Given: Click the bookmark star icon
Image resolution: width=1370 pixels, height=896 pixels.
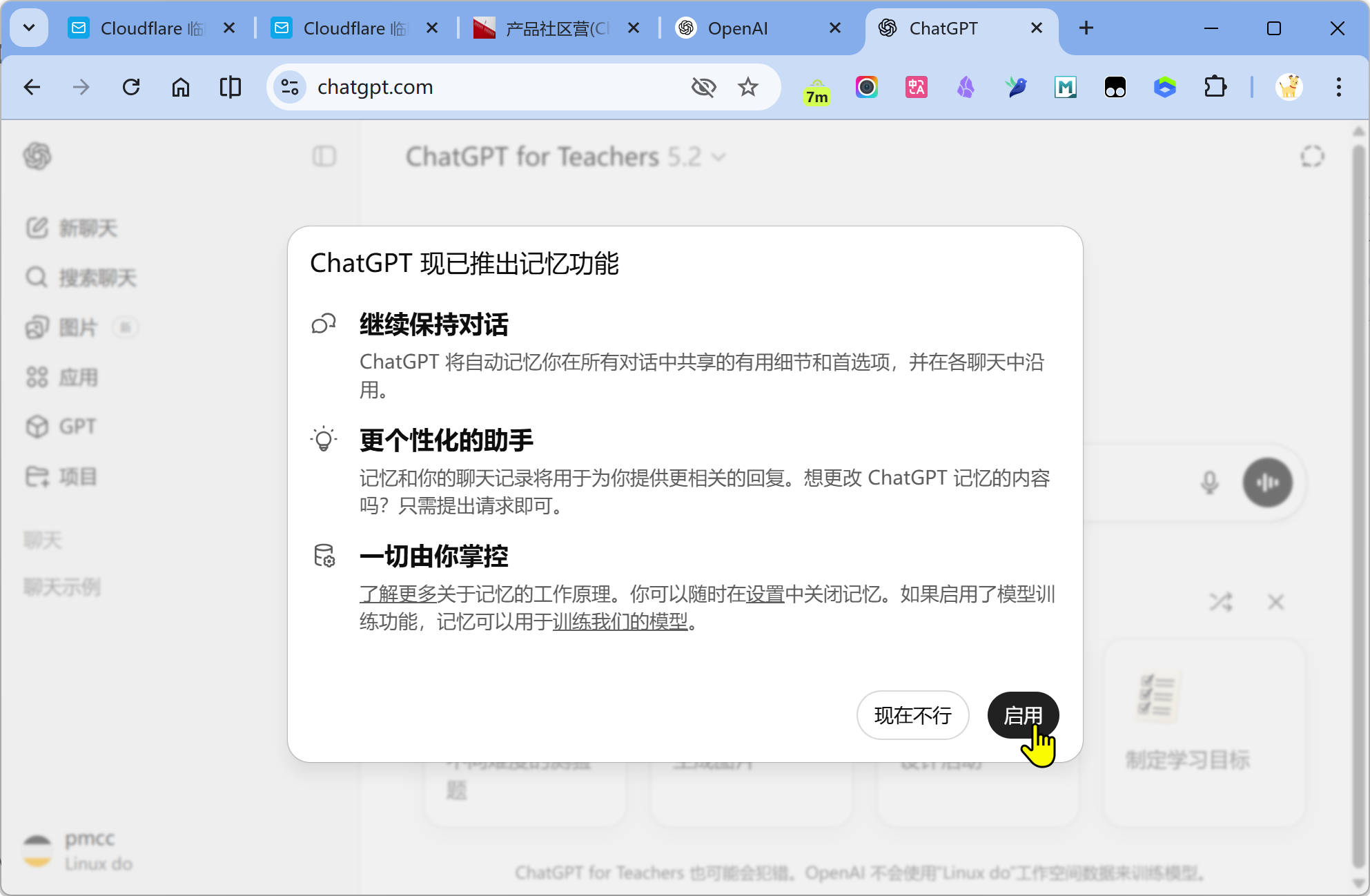Looking at the screenshot, I should coord(747,87).
